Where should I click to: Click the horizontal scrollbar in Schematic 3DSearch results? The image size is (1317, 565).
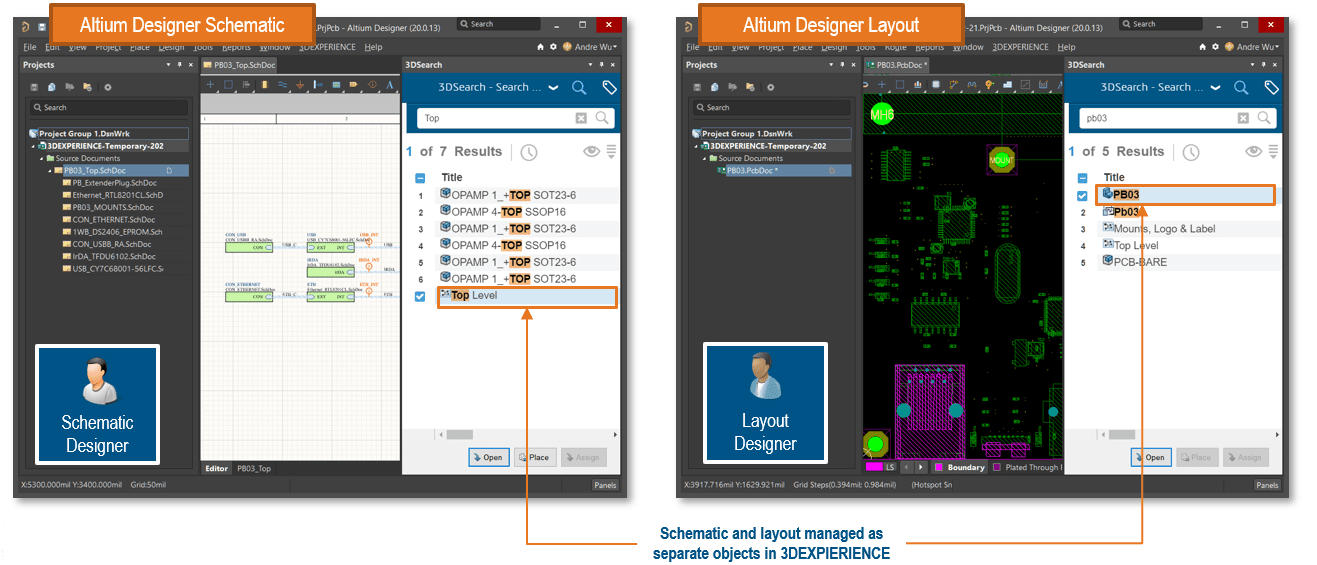click(459, 435)
